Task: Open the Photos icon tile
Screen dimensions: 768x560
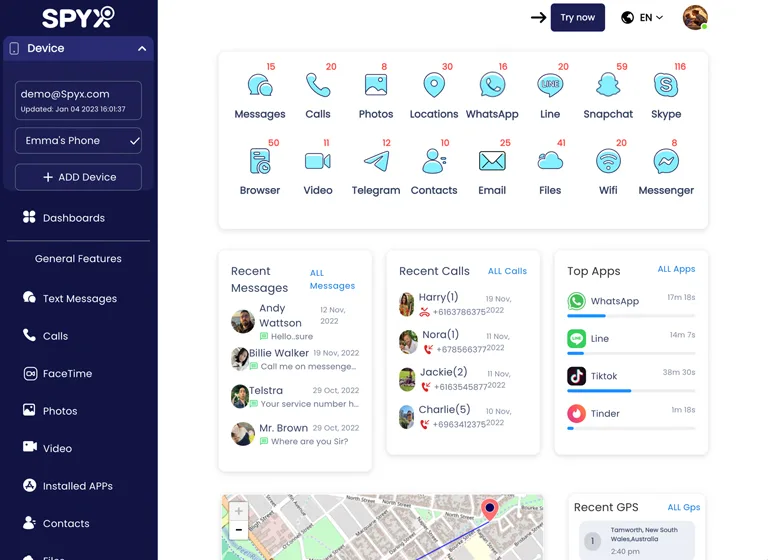Action: click(x=376, y=85)
